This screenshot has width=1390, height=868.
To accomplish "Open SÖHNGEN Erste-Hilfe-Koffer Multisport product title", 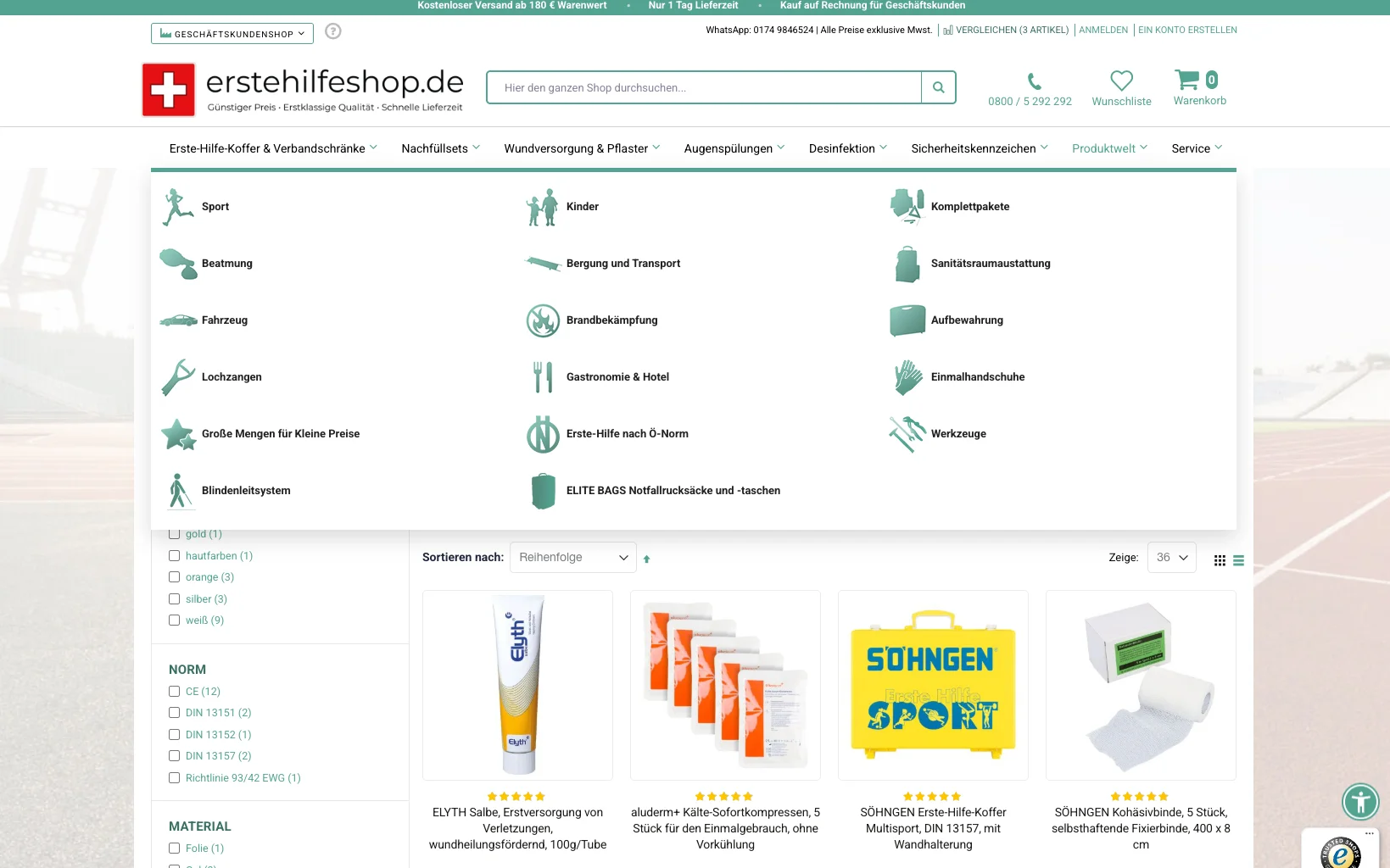I will 933,828.
